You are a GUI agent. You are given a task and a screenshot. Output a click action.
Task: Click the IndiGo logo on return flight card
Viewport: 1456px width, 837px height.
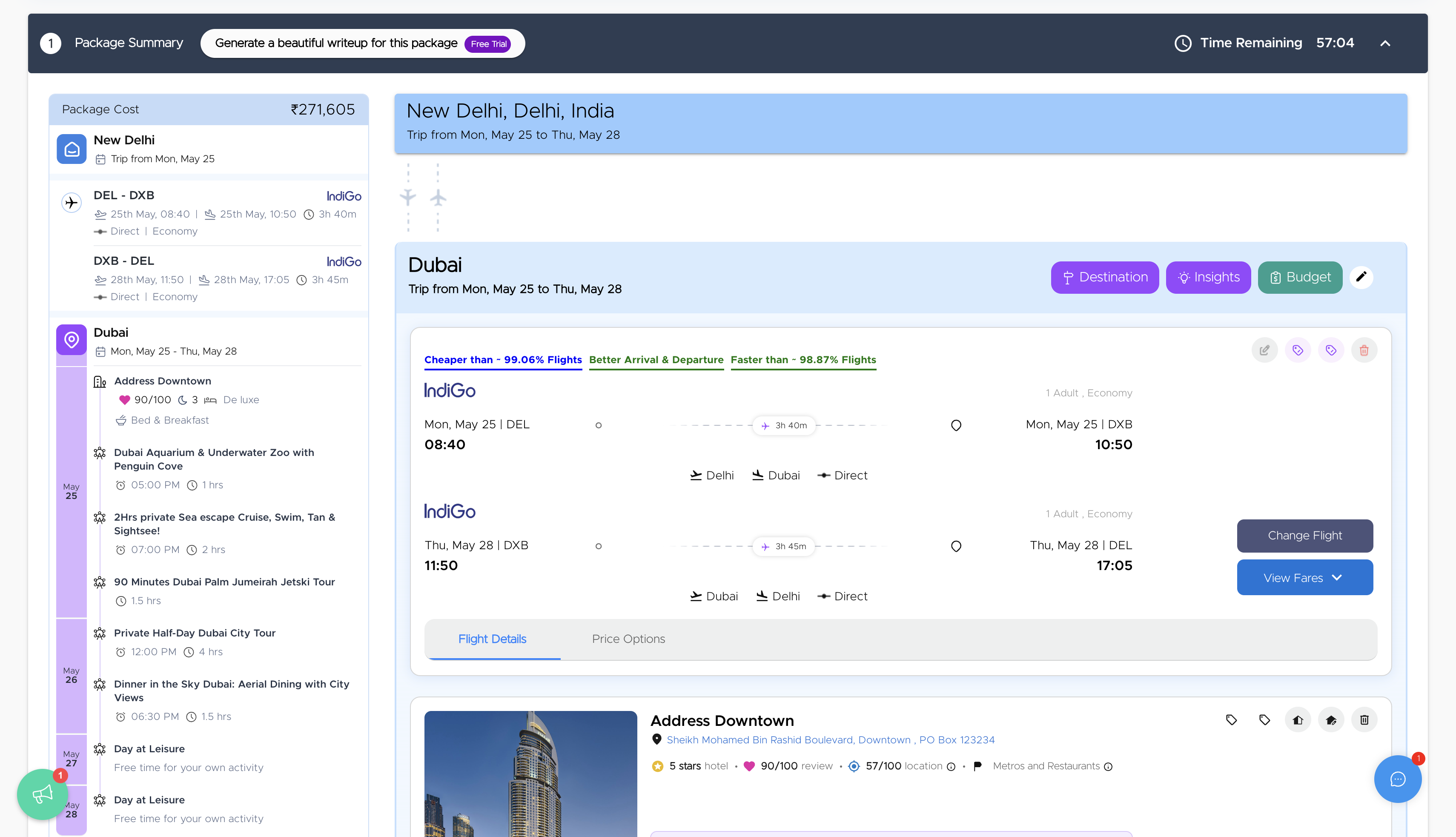coord(450,511)
